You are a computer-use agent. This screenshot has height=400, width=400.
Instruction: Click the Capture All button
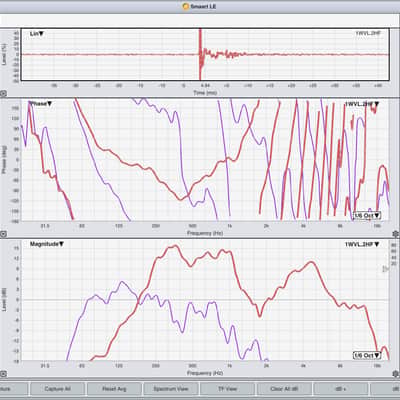(x=57, y=389)
